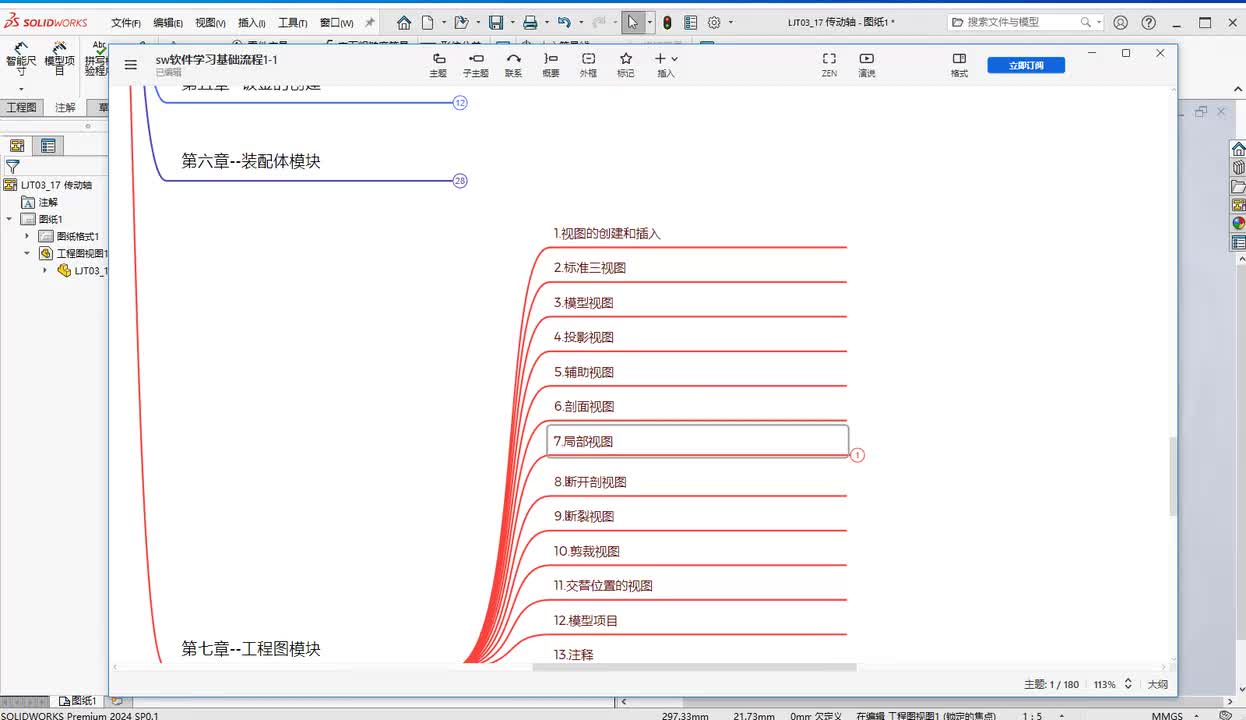Switch to the 工程图 tab
The width and height of the screenshot is (1246, 720).
(x=22, y=107)
